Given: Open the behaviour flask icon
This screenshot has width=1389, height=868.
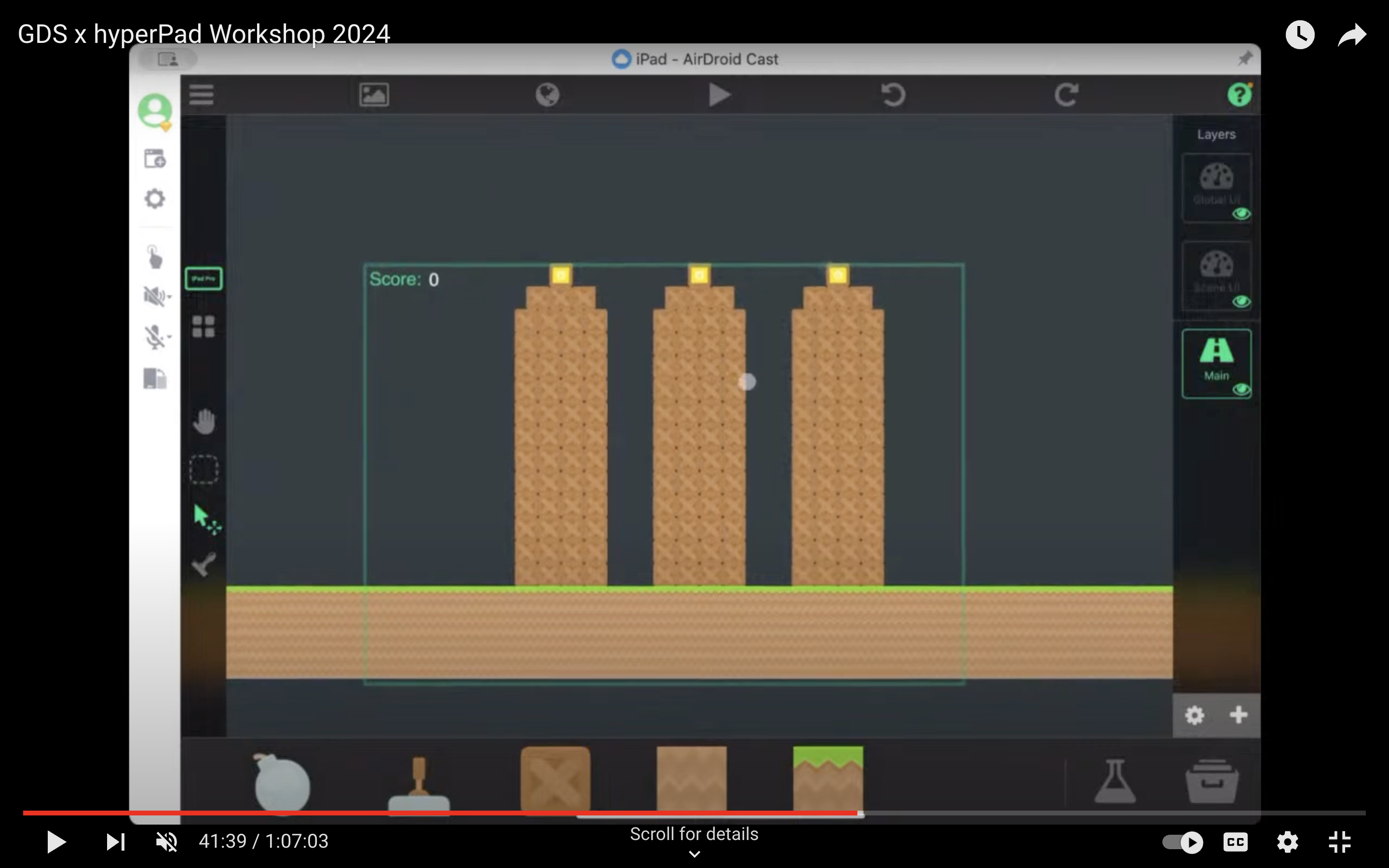Looking at the screenshot, I should pos(1115,781).
